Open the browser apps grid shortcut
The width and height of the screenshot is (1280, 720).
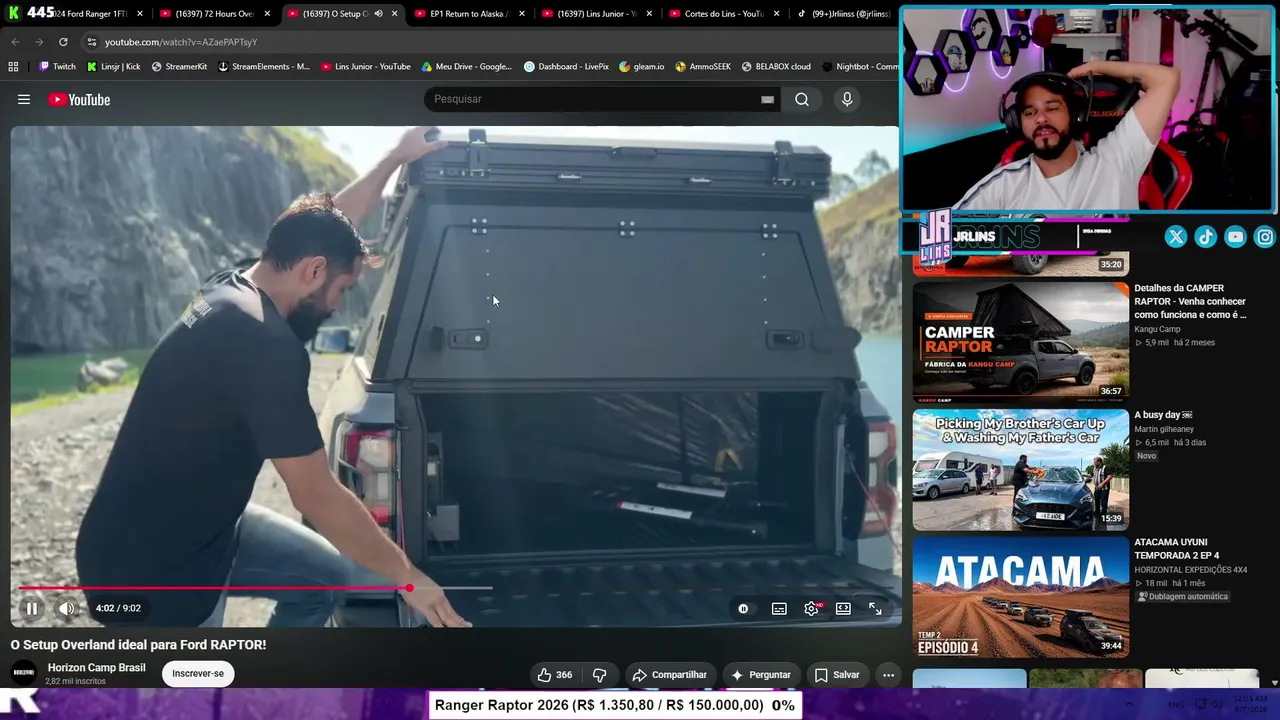[13, 67]
